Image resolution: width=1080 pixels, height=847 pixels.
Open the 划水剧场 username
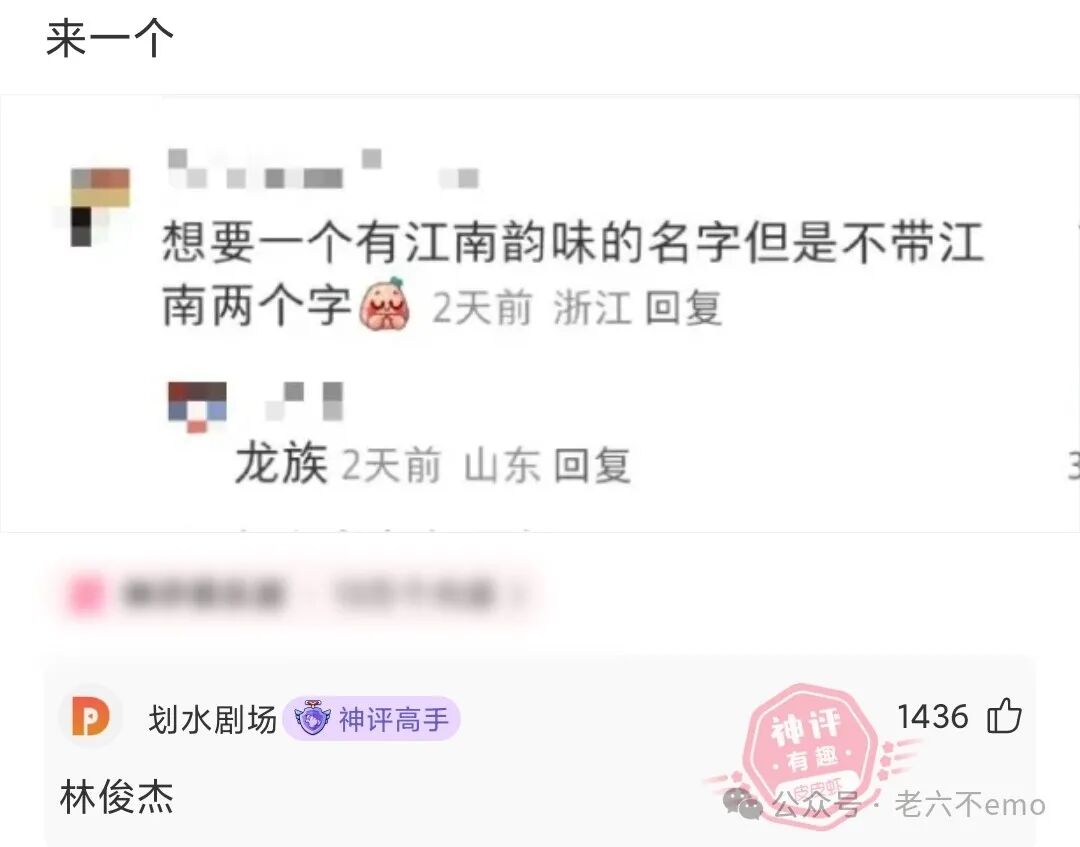(212, 720)
